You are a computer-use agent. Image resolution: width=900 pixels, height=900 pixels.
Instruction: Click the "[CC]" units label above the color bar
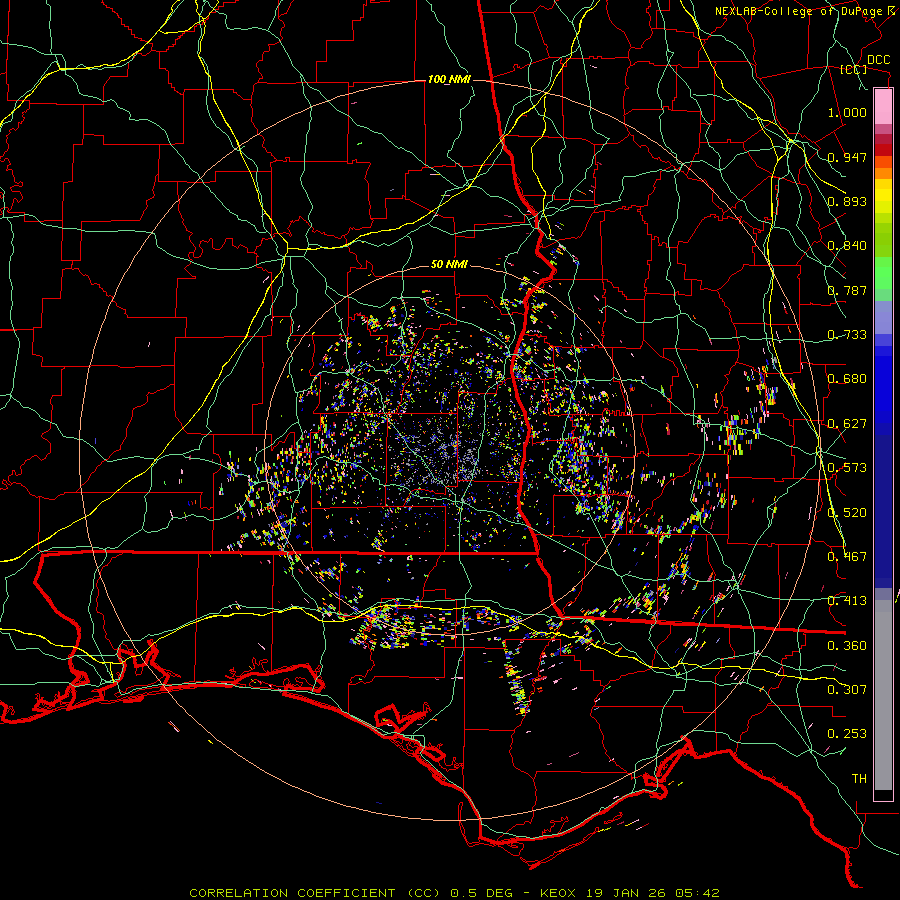[854, 69]
